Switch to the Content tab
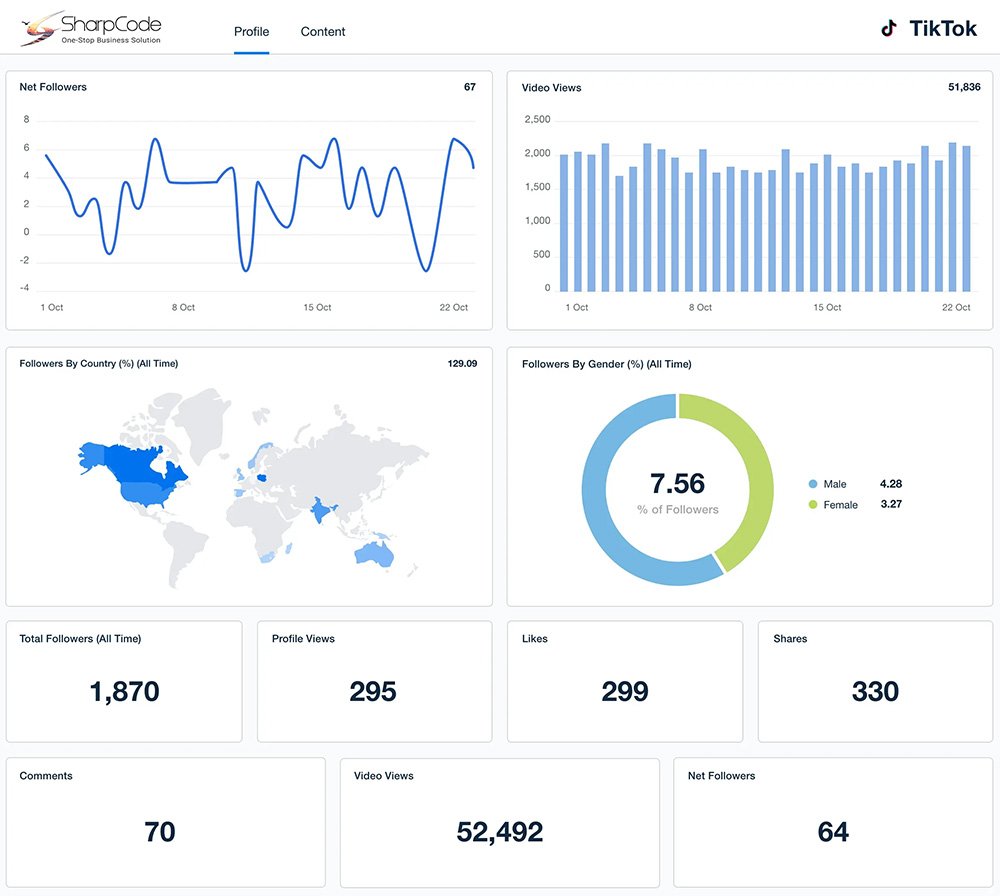 (x=323, y=32)
